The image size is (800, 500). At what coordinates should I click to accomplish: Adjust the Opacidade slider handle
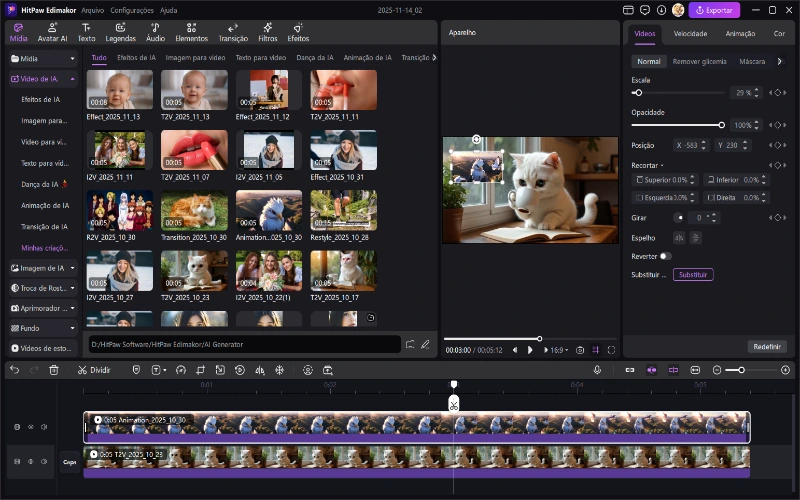coord(722,125)
